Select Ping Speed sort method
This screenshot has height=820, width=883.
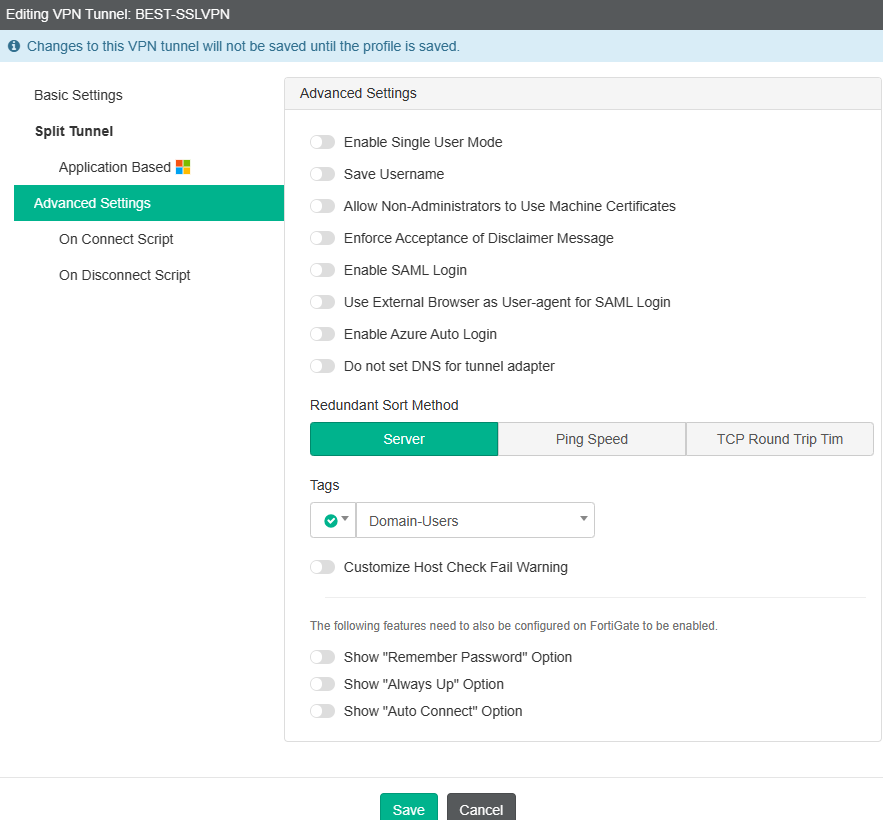[592, 439]
